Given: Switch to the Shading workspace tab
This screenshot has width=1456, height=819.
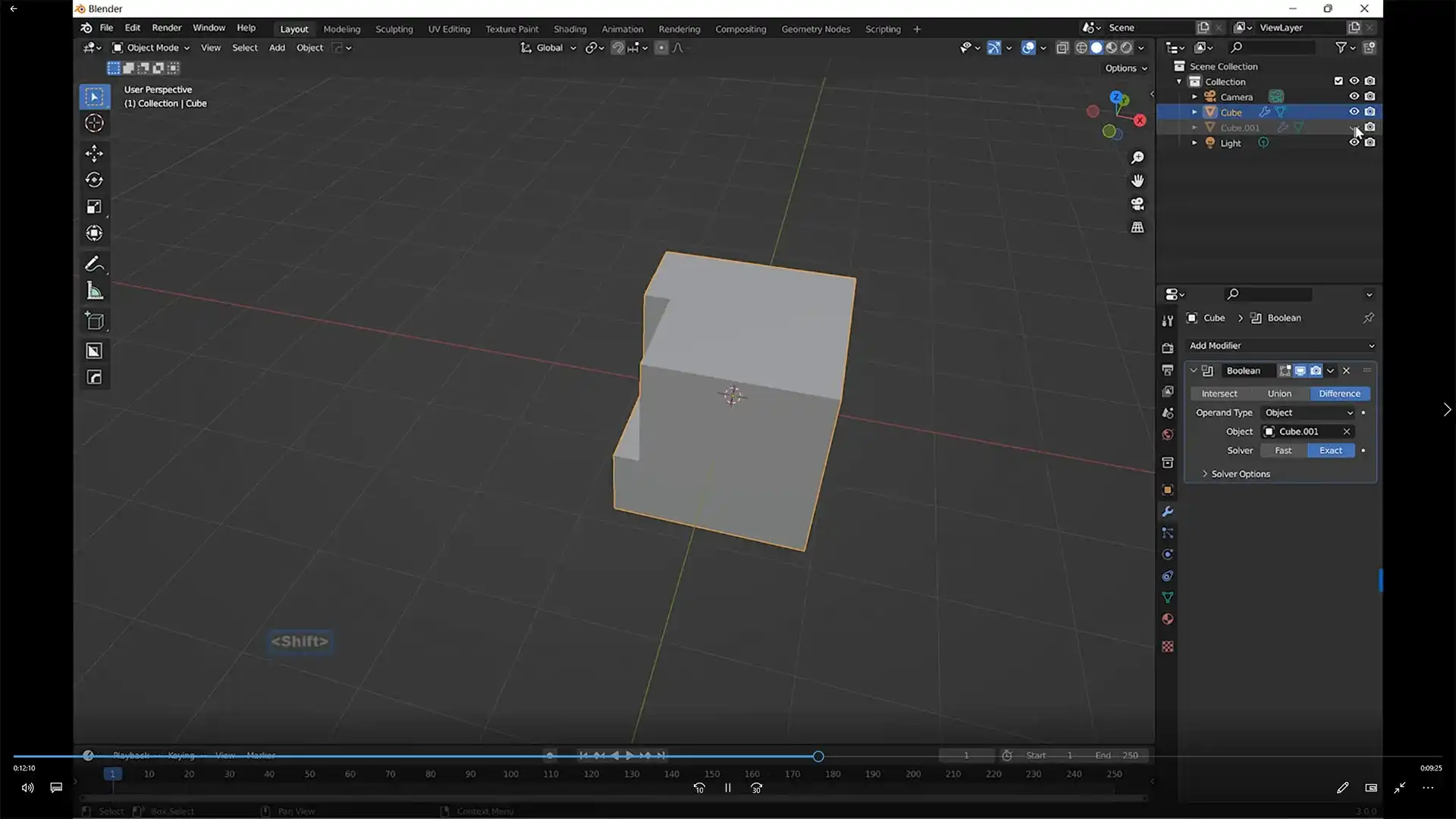Looking at the screenshot, I should pyautogui.click(x=570, y=29).
